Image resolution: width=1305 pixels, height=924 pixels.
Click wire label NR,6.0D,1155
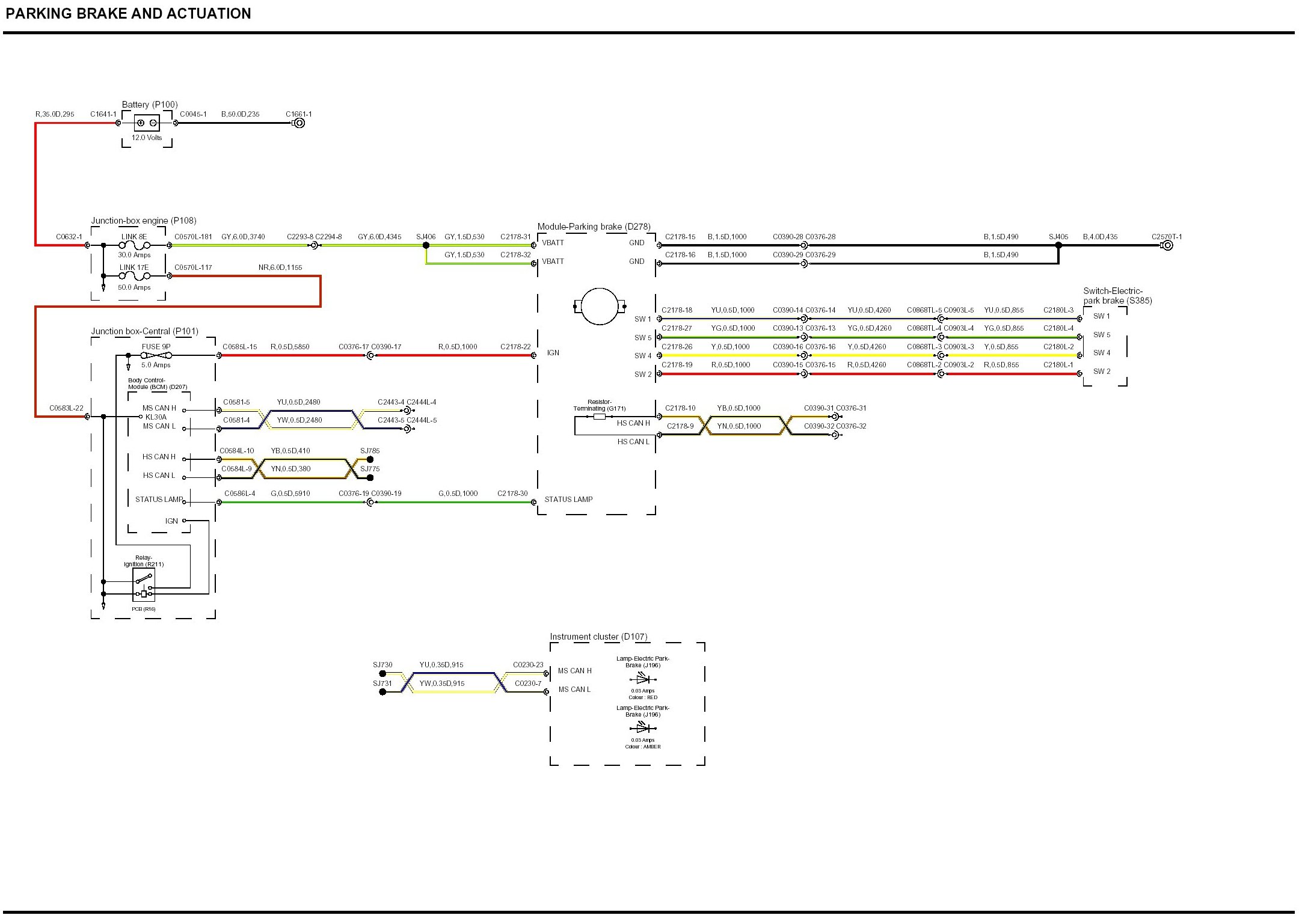click(x=280, y=268)
